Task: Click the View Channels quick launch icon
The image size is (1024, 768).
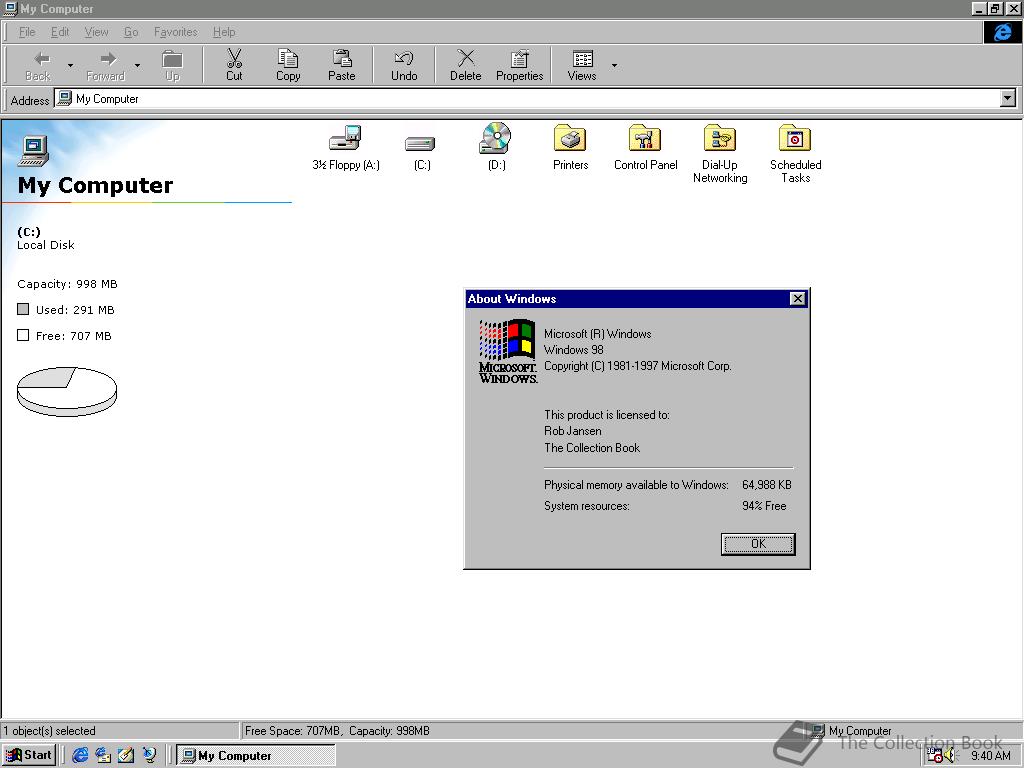Action: click(149, 755)
